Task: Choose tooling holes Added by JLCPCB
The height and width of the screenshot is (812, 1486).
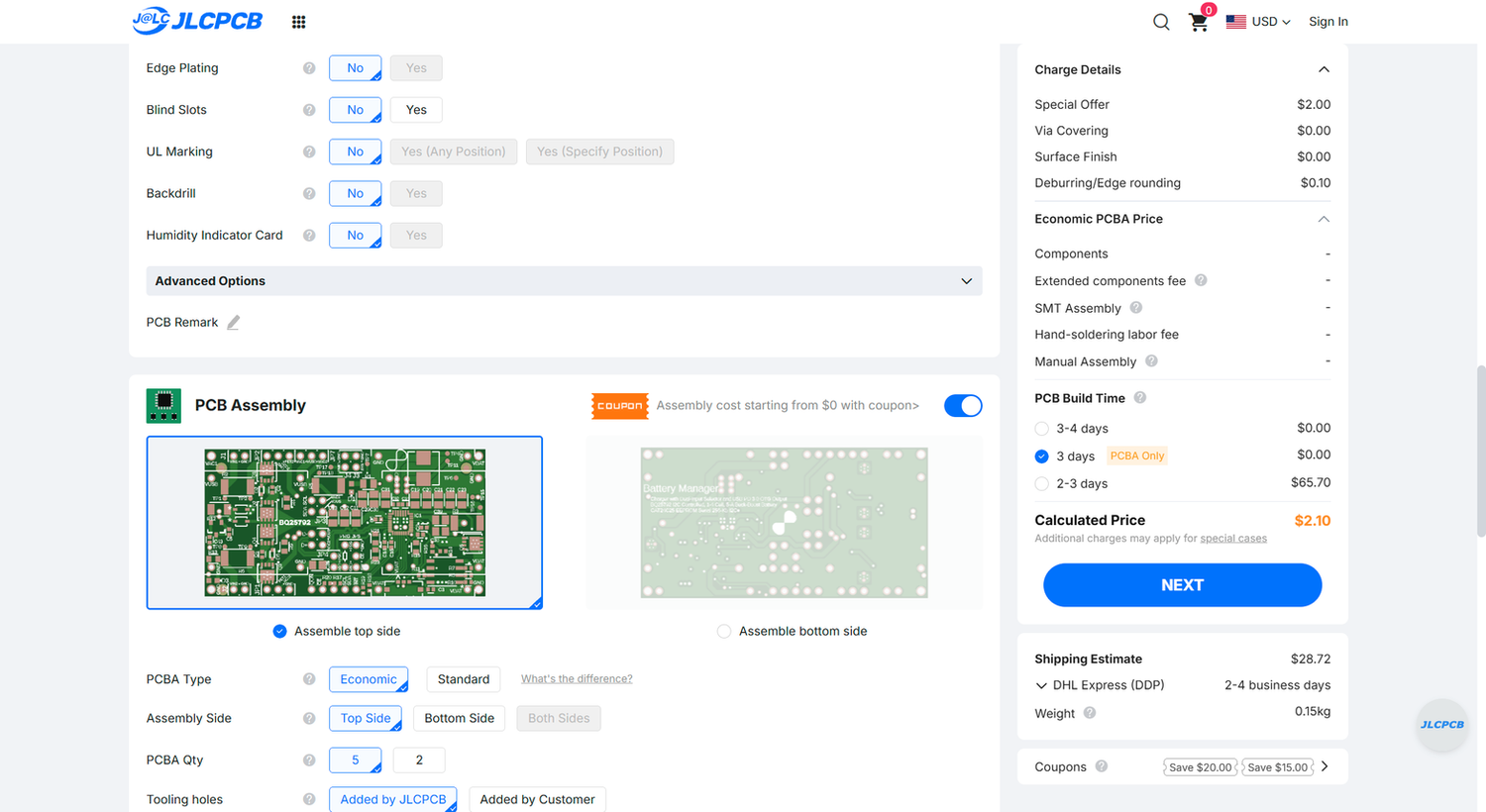Action: click(x=393, y=799)
